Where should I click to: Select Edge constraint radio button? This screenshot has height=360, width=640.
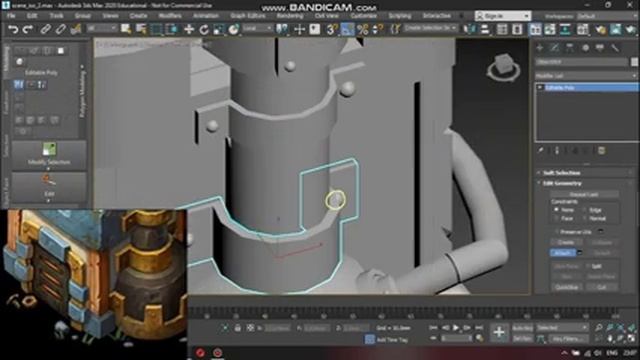584,210
